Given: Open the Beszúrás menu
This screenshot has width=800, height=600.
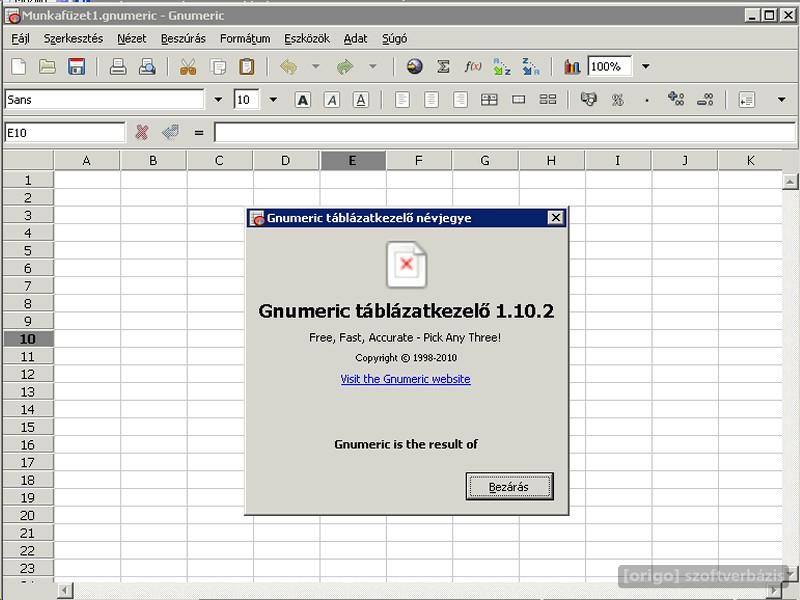Looking at the screenshot, I should click(183, 39).
